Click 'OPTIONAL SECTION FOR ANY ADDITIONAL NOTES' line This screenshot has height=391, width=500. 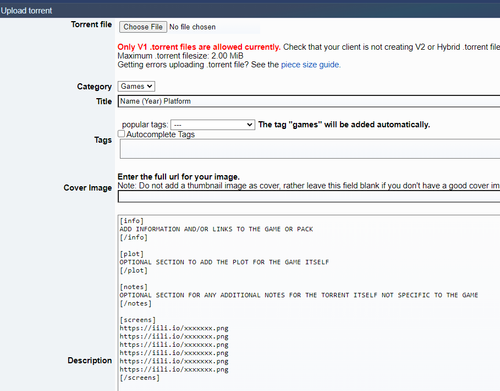tap(299, 295)
